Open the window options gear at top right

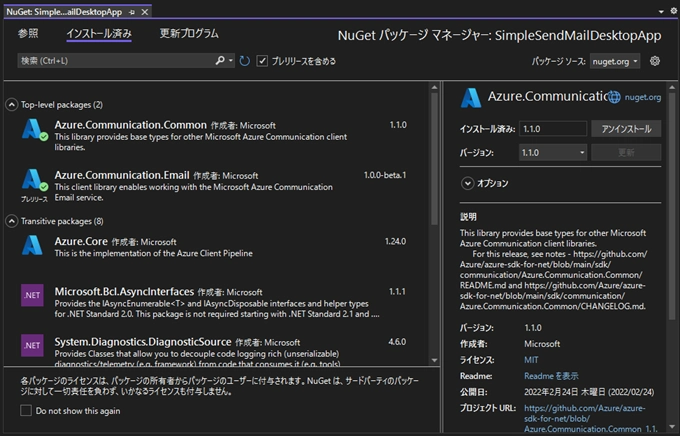point(673,11)
